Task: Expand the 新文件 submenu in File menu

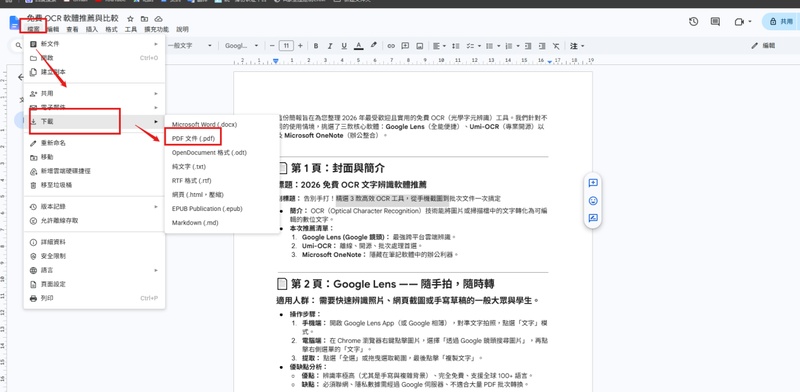Action: pyautogui.click(x=94, y=44)
